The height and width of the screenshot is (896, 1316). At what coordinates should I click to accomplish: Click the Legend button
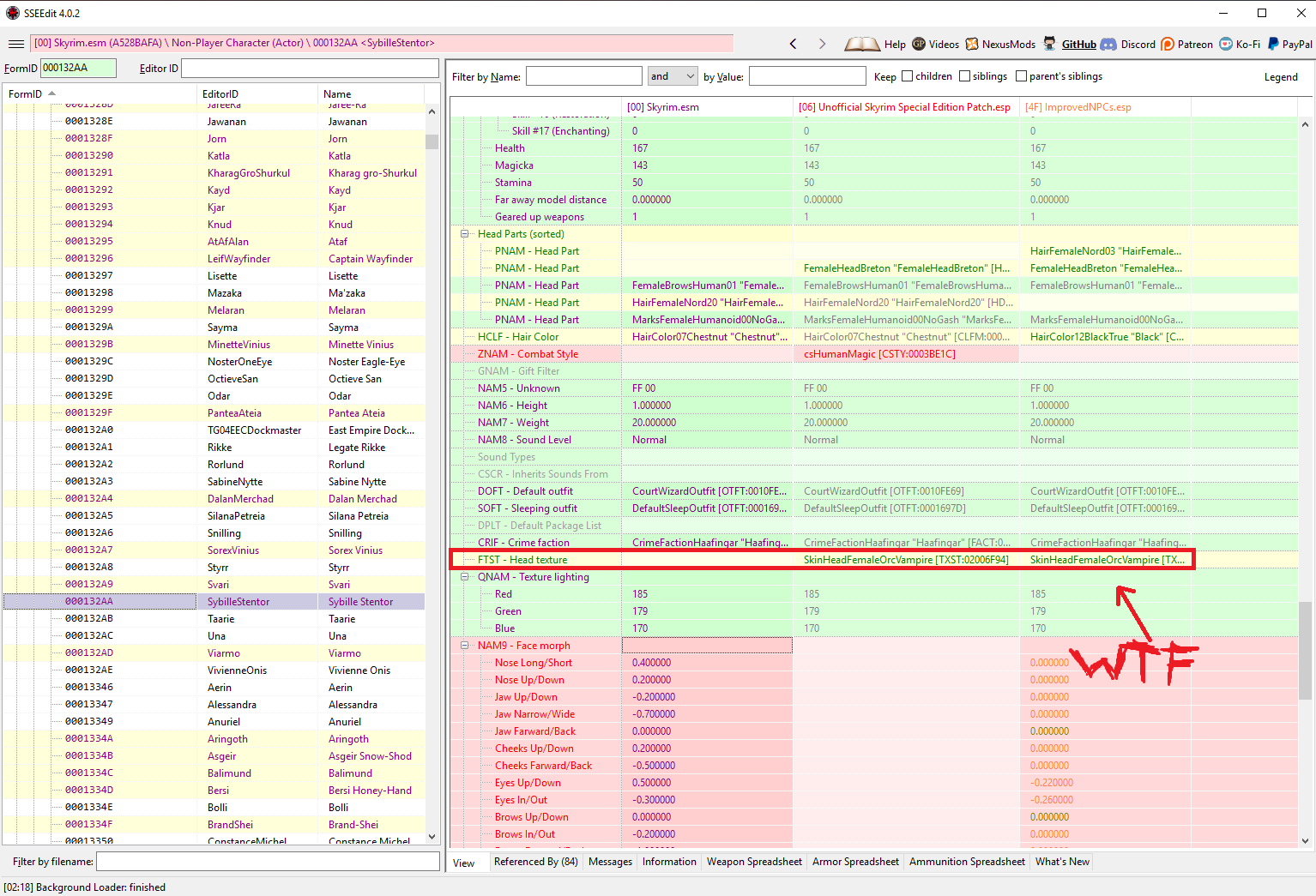1281,77
